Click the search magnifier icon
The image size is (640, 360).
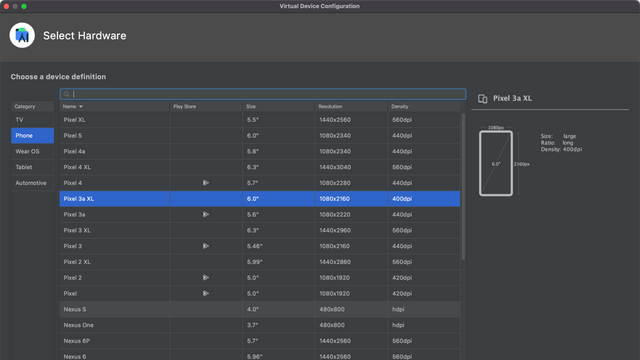click(x=67, y=94)
